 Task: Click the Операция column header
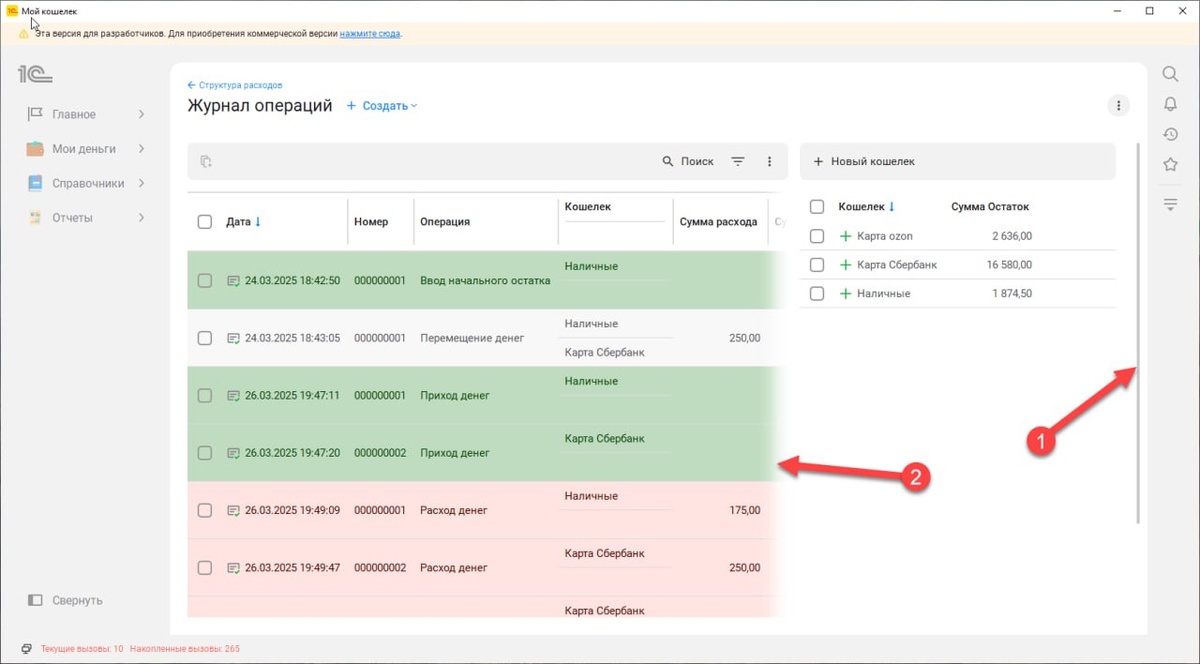point(445,222)
